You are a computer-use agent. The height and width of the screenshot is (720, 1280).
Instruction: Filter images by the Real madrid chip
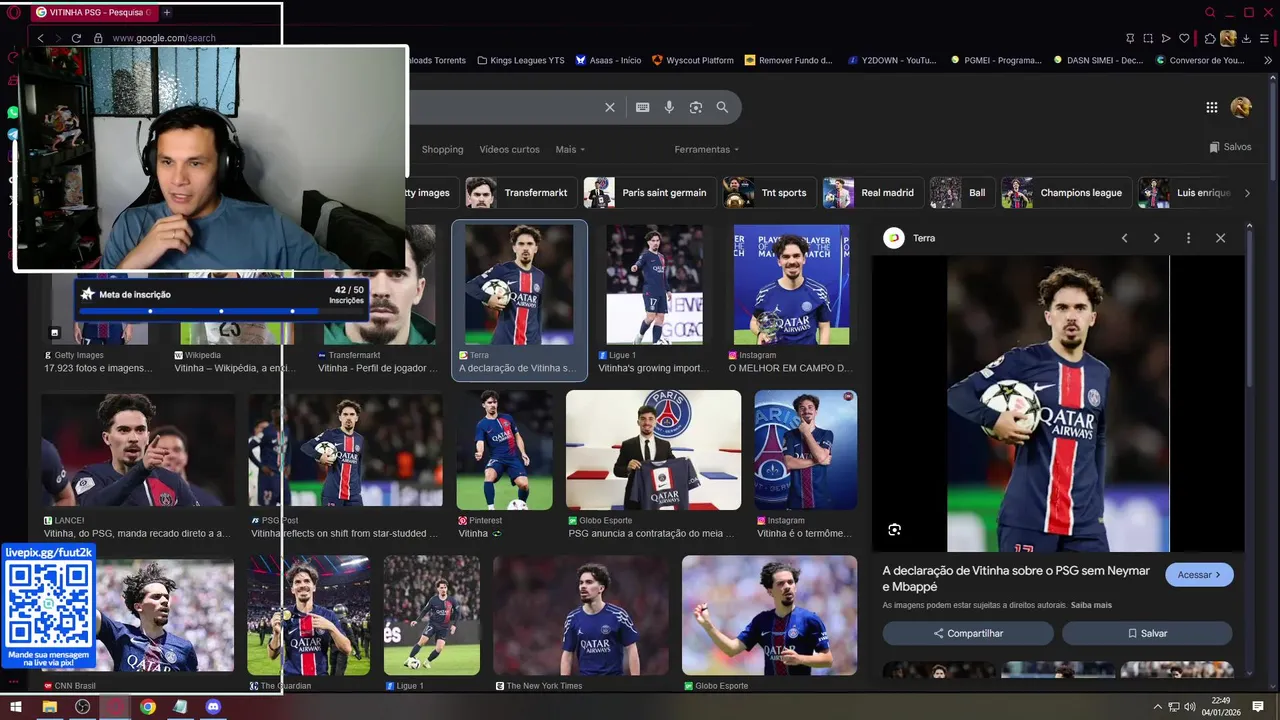tap(872, 193)
